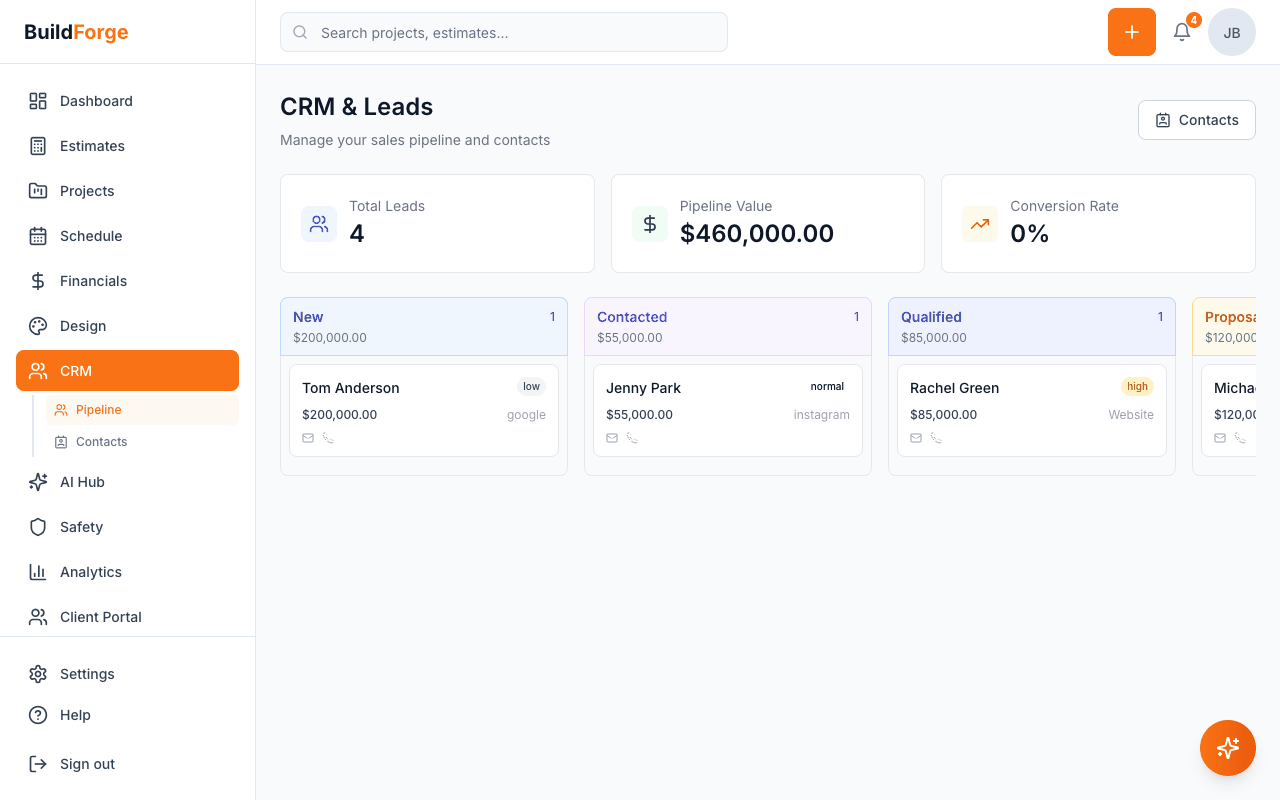Create a new item with the orange plus button
The height and width of the screenshot is (800, 1280).
(1131, 32)
